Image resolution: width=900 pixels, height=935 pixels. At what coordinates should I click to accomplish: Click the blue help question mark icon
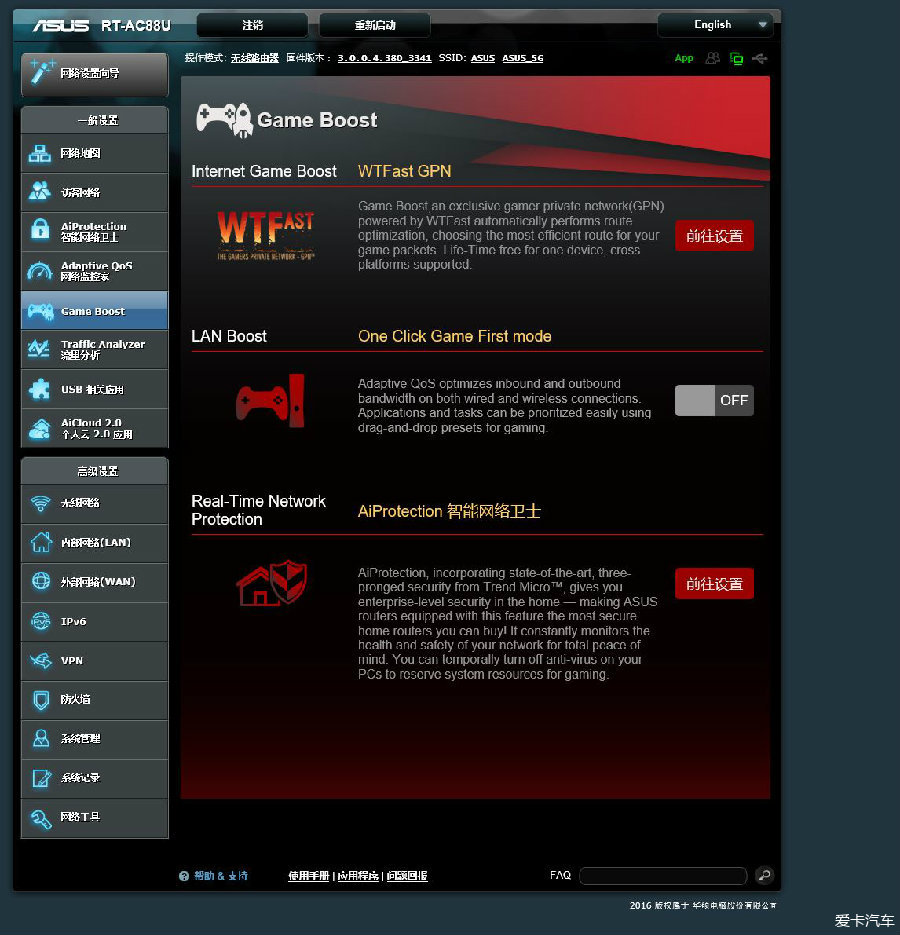[x=184, y=876]
